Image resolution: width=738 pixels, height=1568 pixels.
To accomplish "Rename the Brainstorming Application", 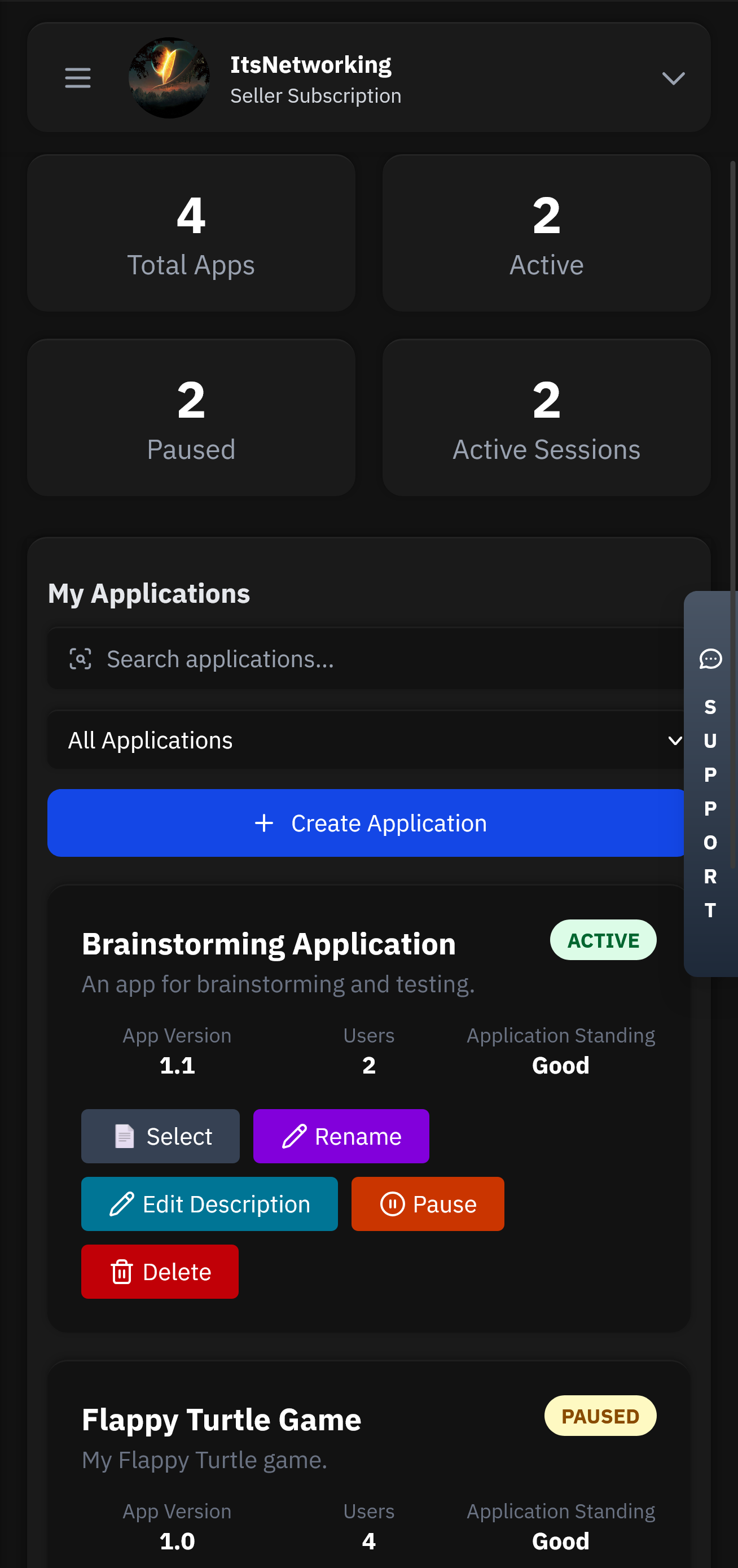I will [341, 1136].
